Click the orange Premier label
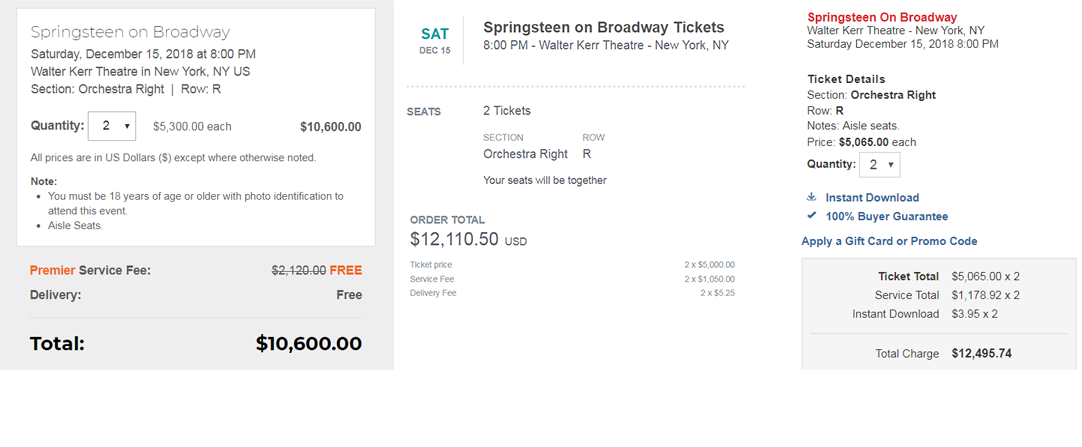The width and height of the screenshot is (1082, 447). click(x=52, y=270)
